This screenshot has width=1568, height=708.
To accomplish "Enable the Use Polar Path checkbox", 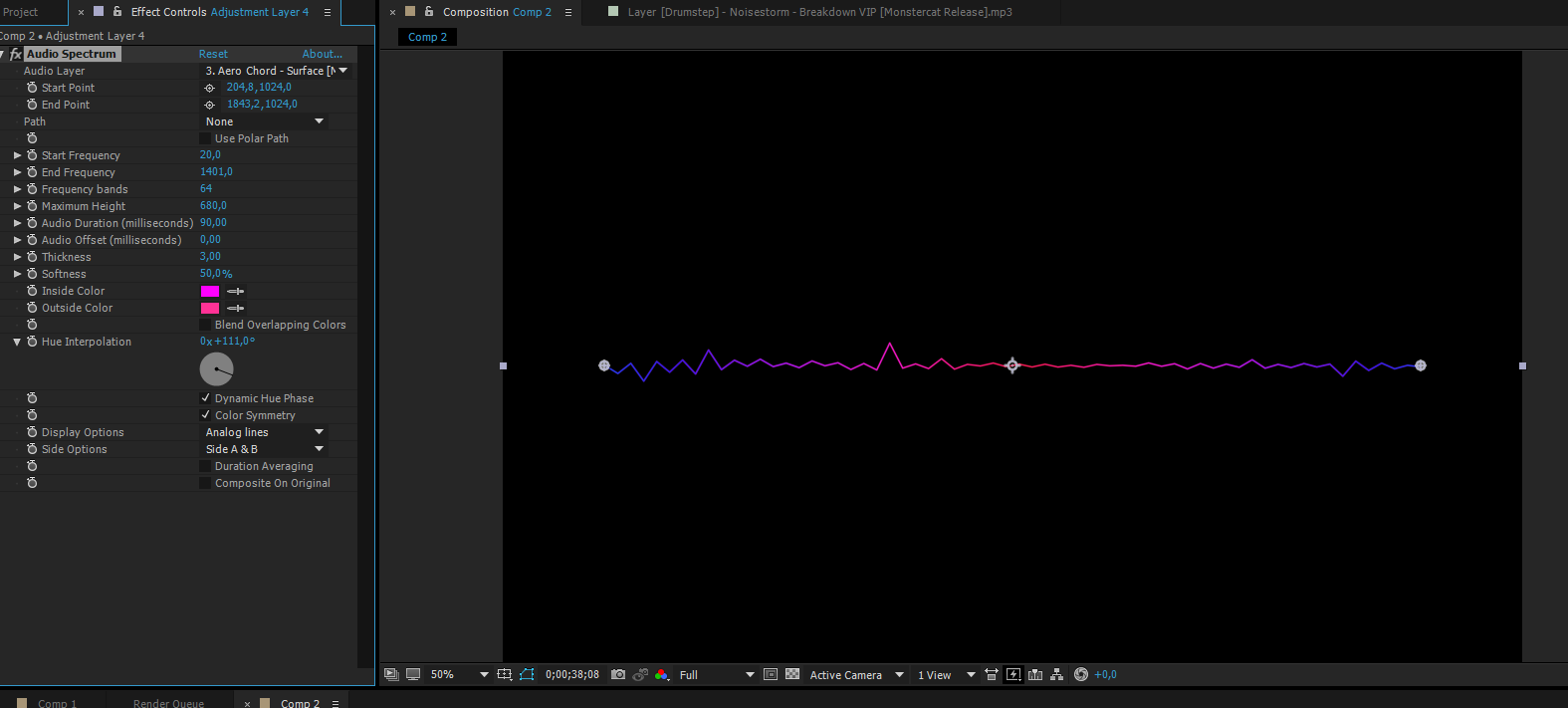I will 206,138.
